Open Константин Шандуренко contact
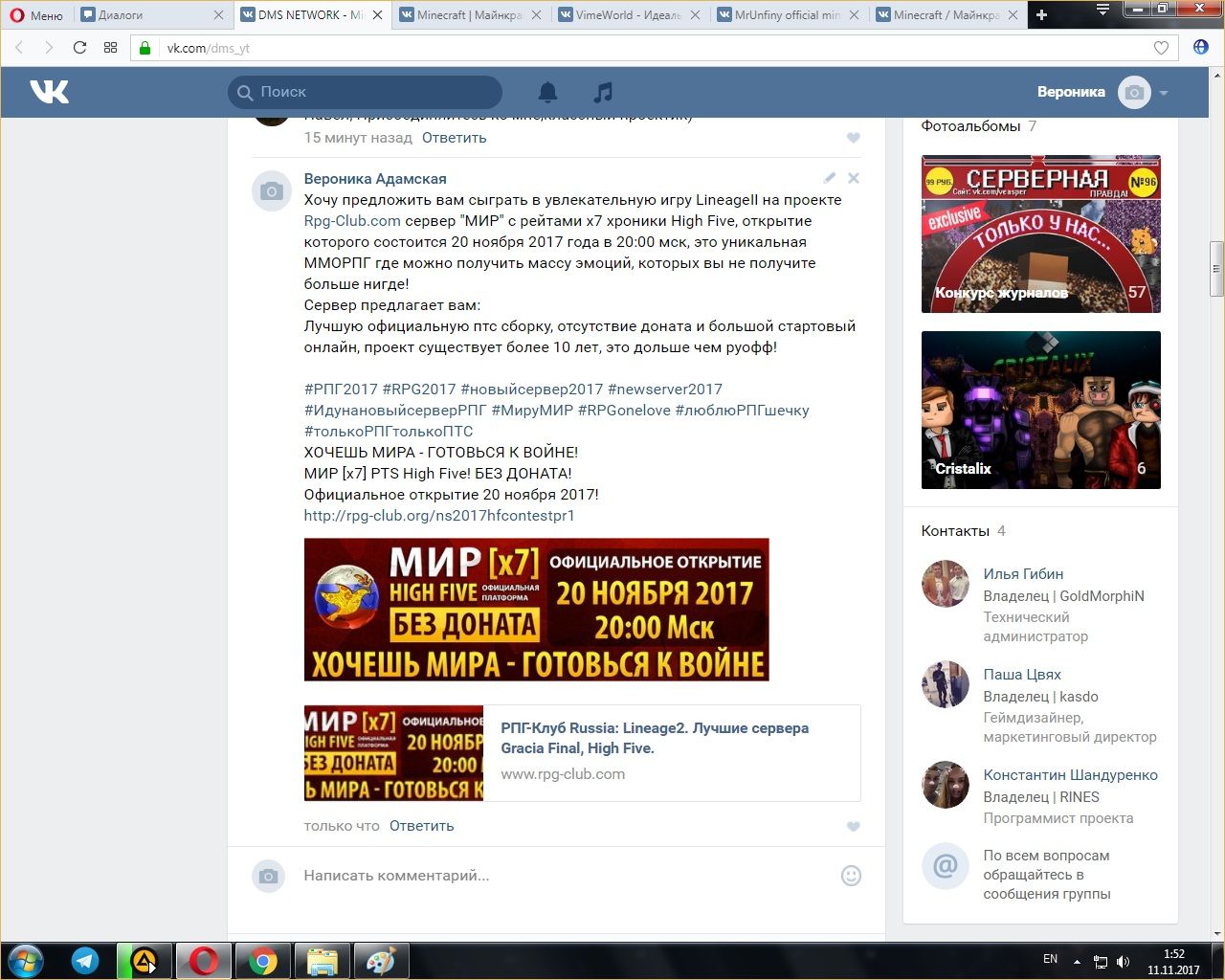This screenshot has height=980, width=1225. click(1071, 775)
